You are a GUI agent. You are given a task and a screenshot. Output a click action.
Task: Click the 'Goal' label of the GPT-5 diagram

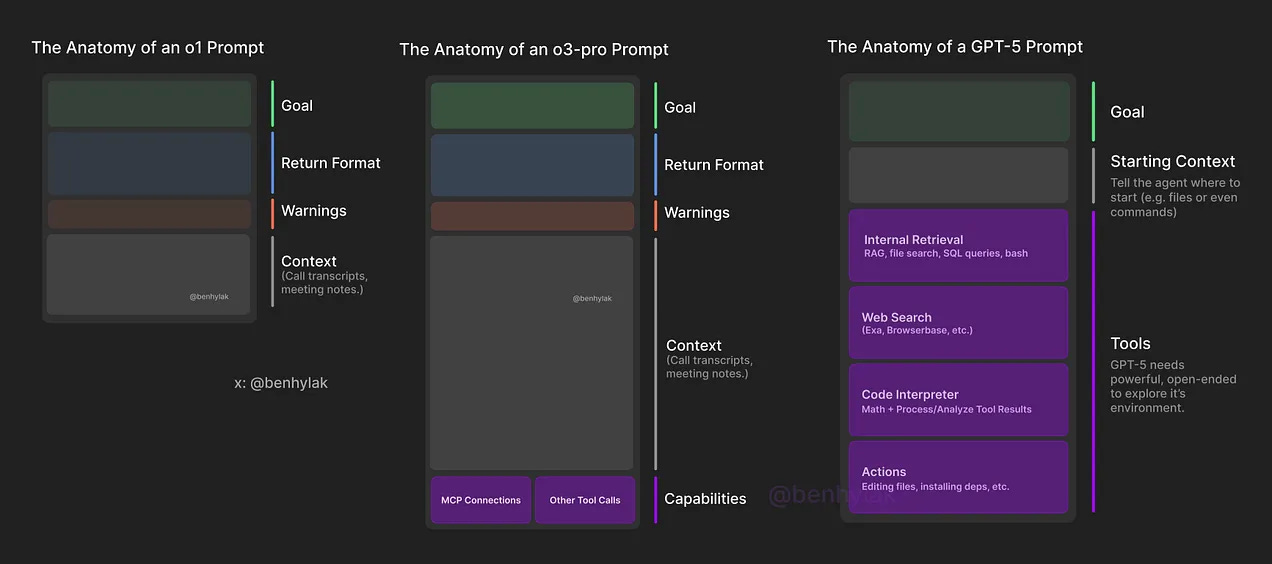point(1127,112)
